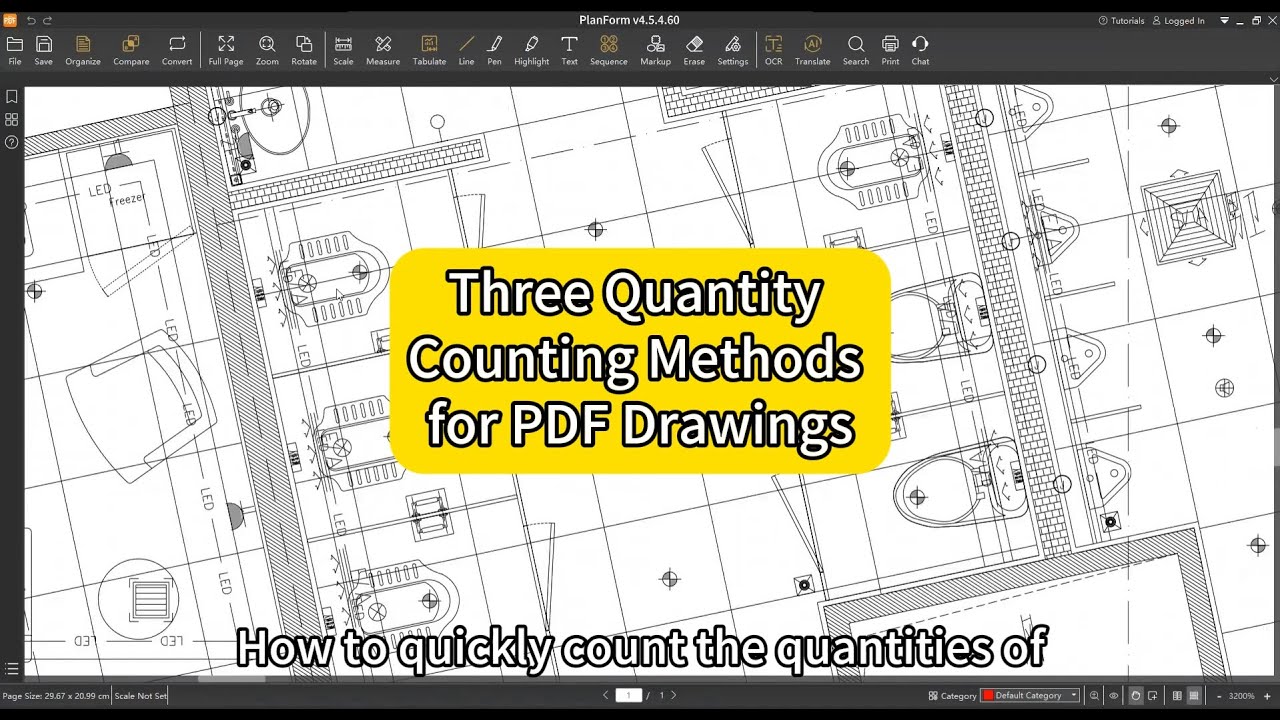
Task: Activate the Measure tool
Action: pos(383,50)
